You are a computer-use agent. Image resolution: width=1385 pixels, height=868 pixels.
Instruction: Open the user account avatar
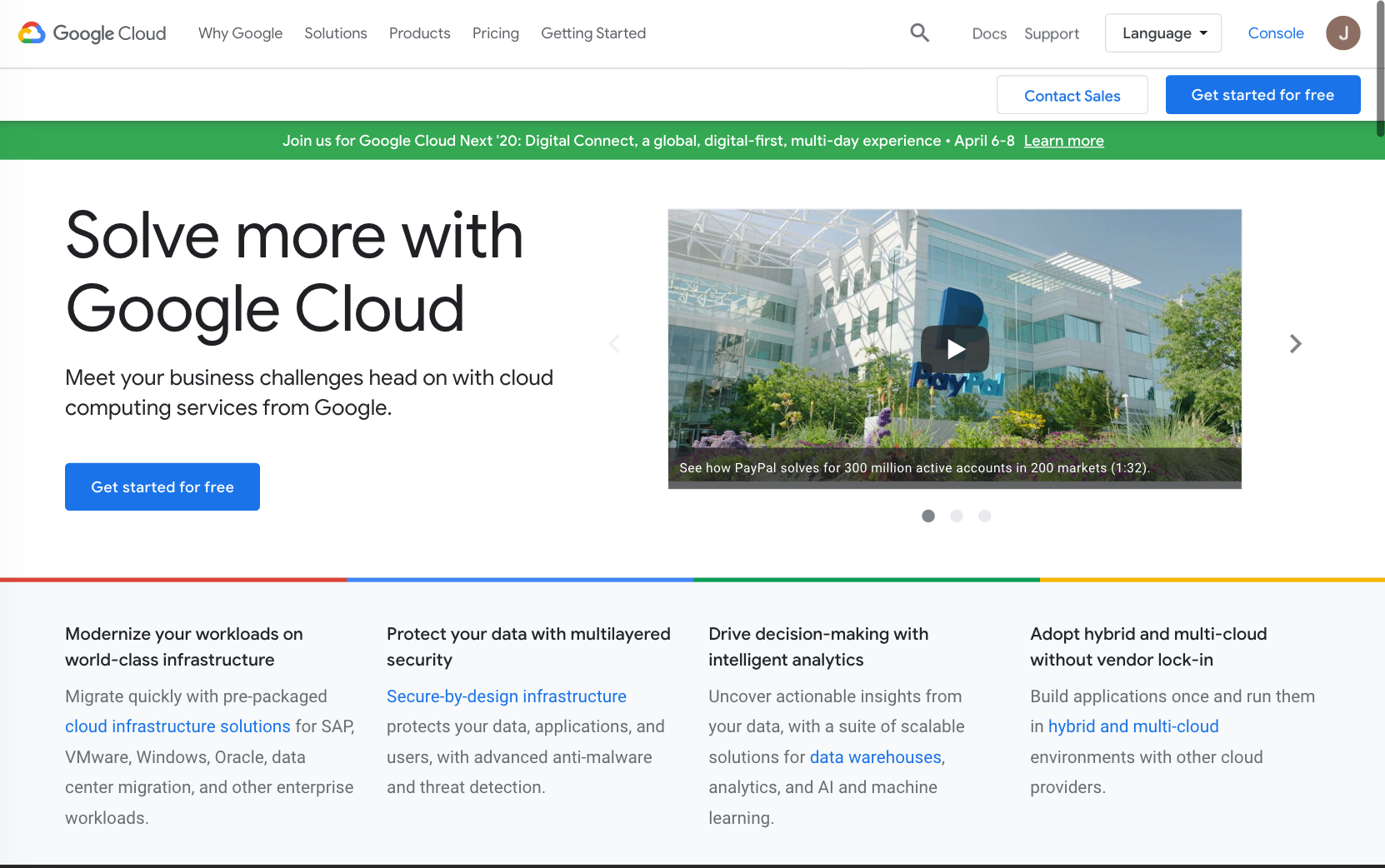(x=1342, y=33)
